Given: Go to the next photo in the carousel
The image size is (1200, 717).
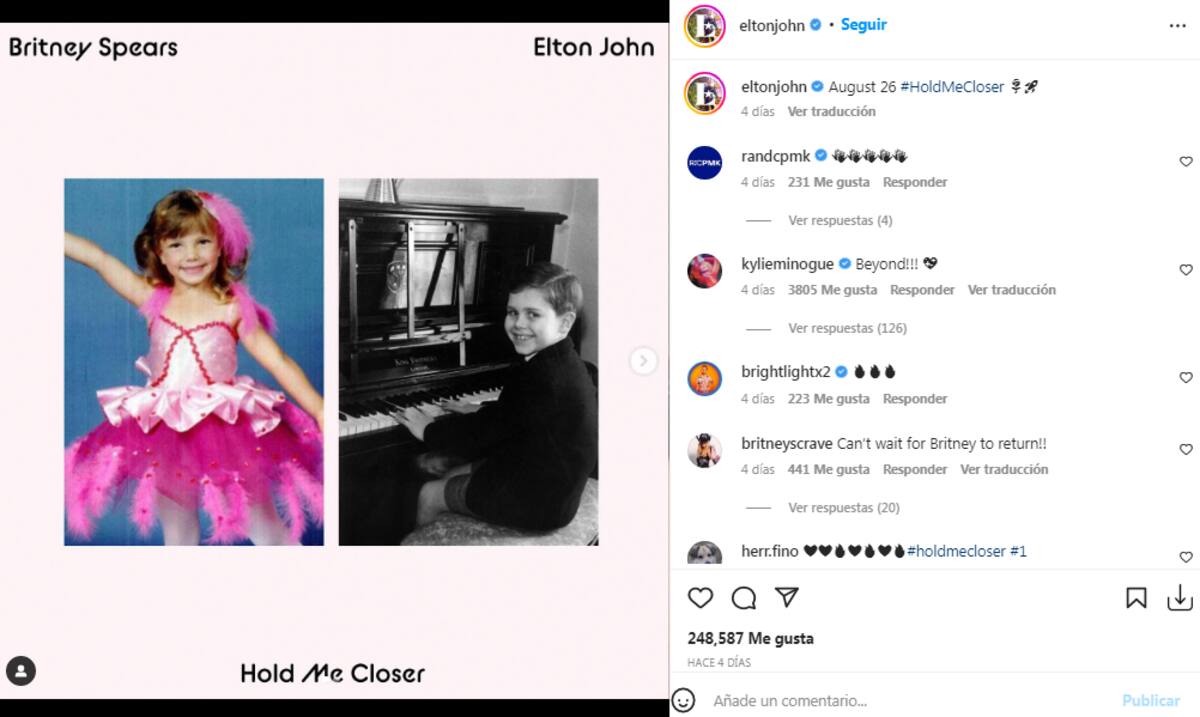Looking at the screenshot, I should click(x=644, y=361).
